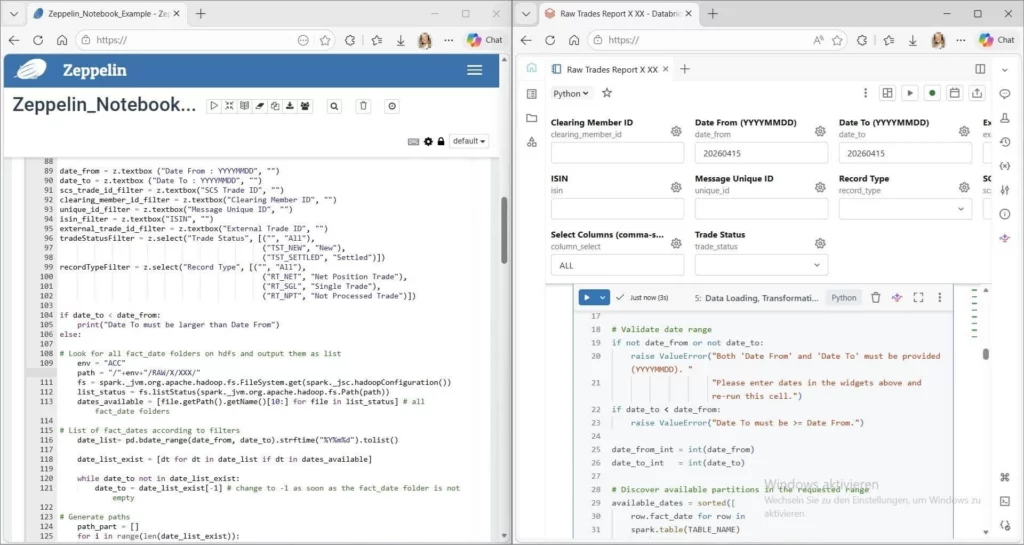Open Databricks home icon in sidebar
Viewport: 1024px width, 545px height.
point(532,67)
